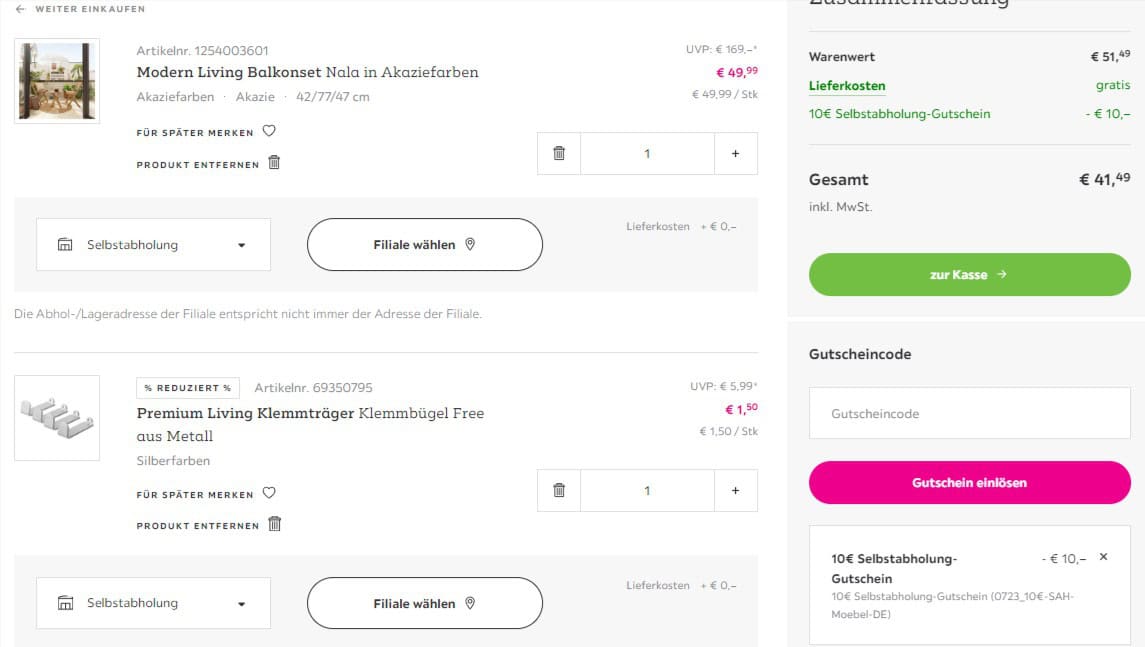The width and height of the screenshot is (1145, 647).
Task: Click Filiale wählen for the Klemmträger
Action: pos(424,603)
